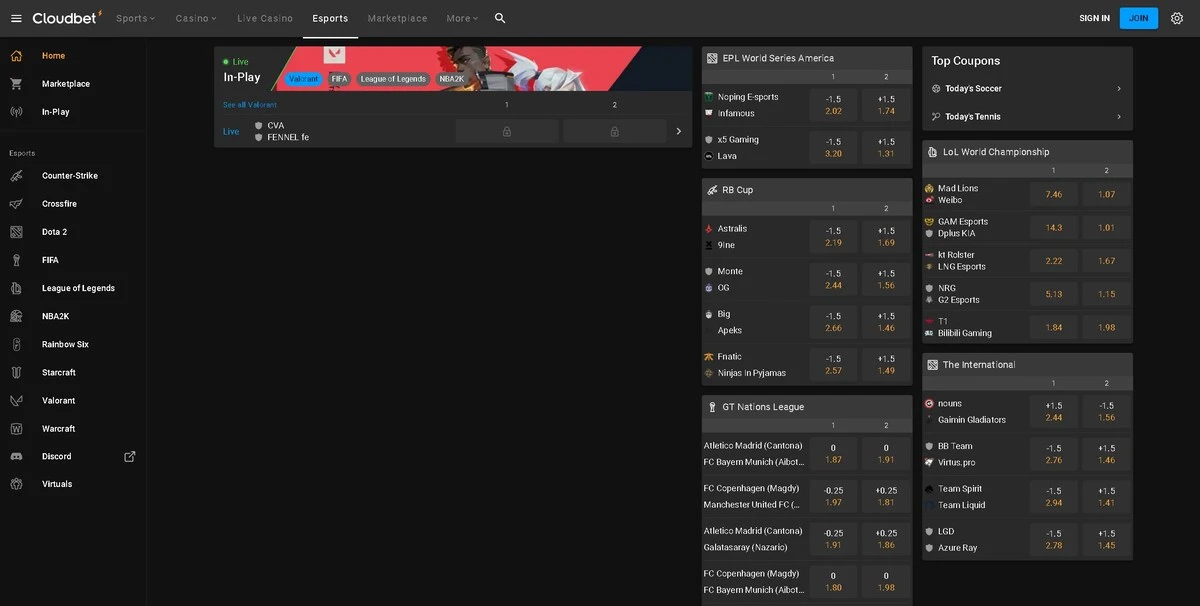
Task: Open the Live Casino tab
Action: coord(265,18)
